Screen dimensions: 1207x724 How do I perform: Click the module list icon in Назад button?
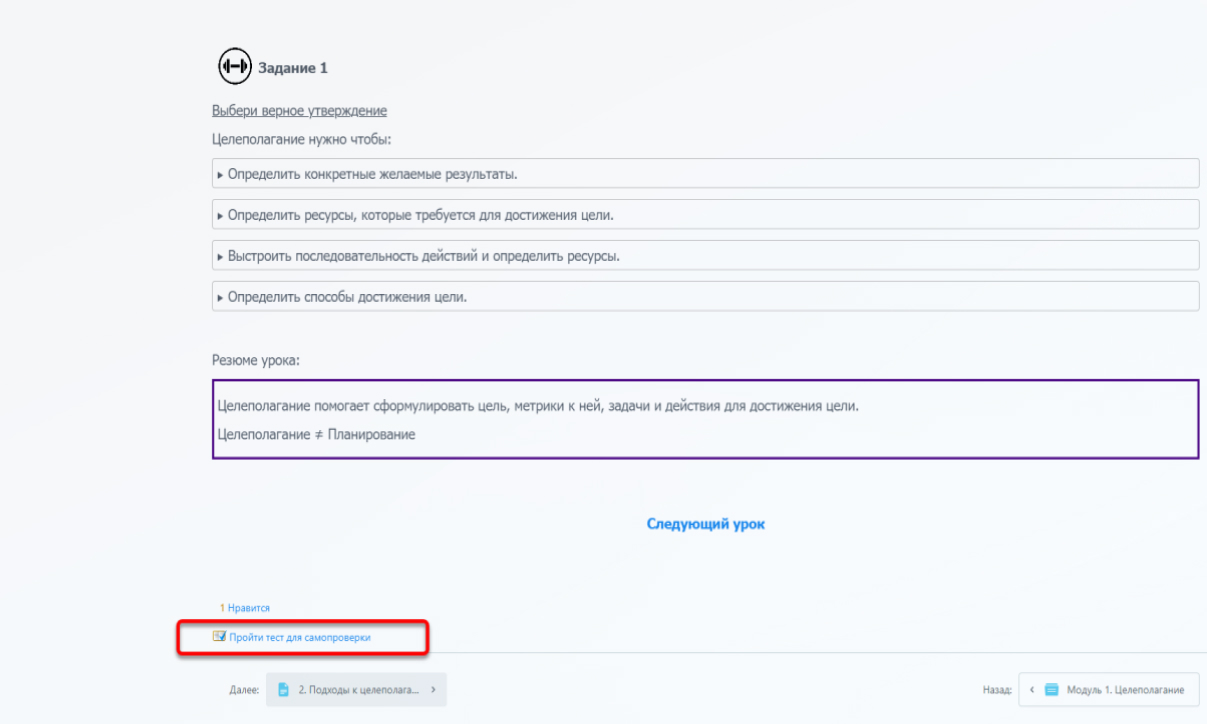point(1052,690)
